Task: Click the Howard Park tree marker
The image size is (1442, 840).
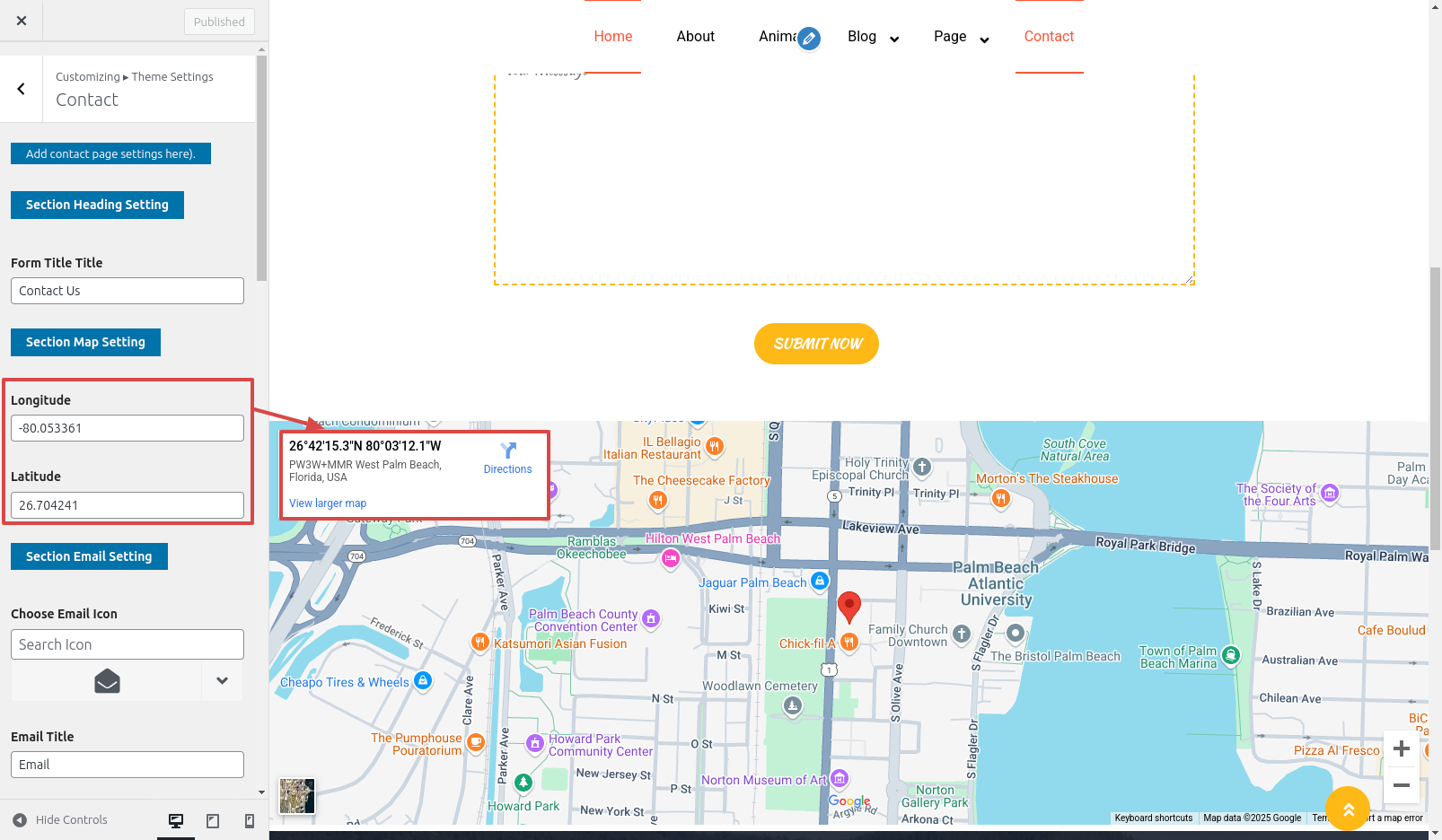Action: pos(523,783)
